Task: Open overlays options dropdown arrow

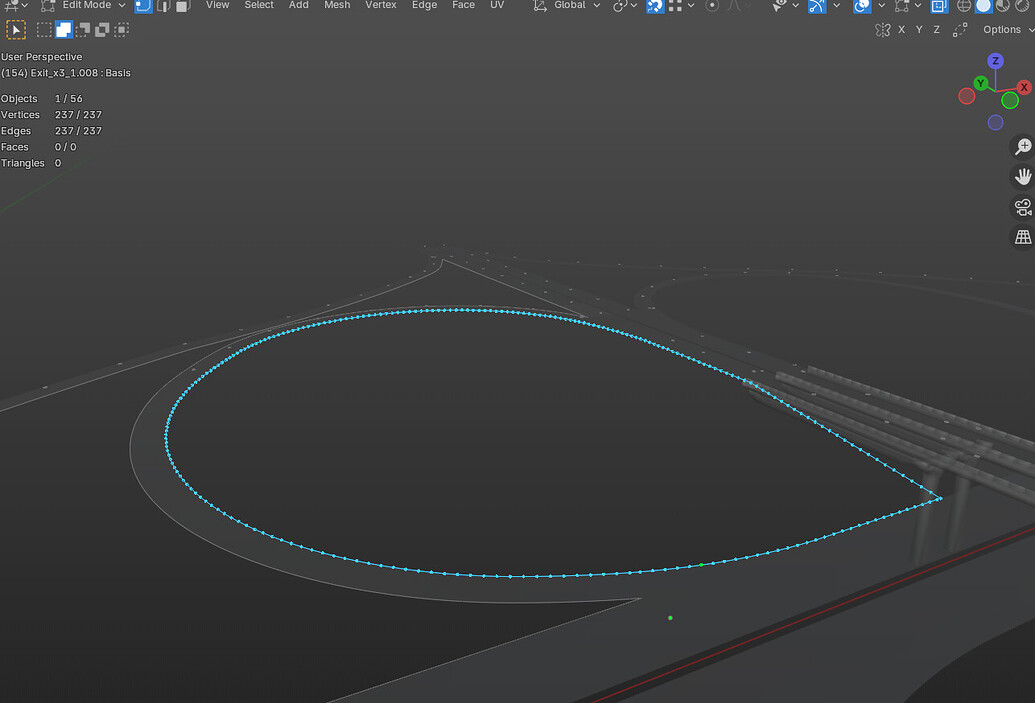Action: pos(881,6)
